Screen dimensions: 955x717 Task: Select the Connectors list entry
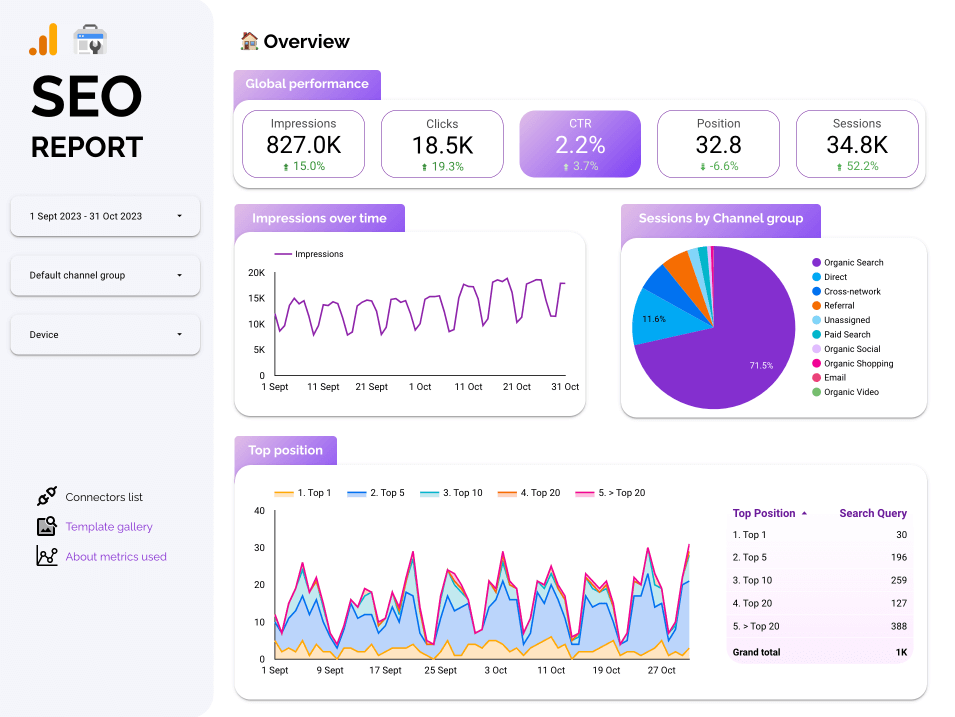click(104, 497)
